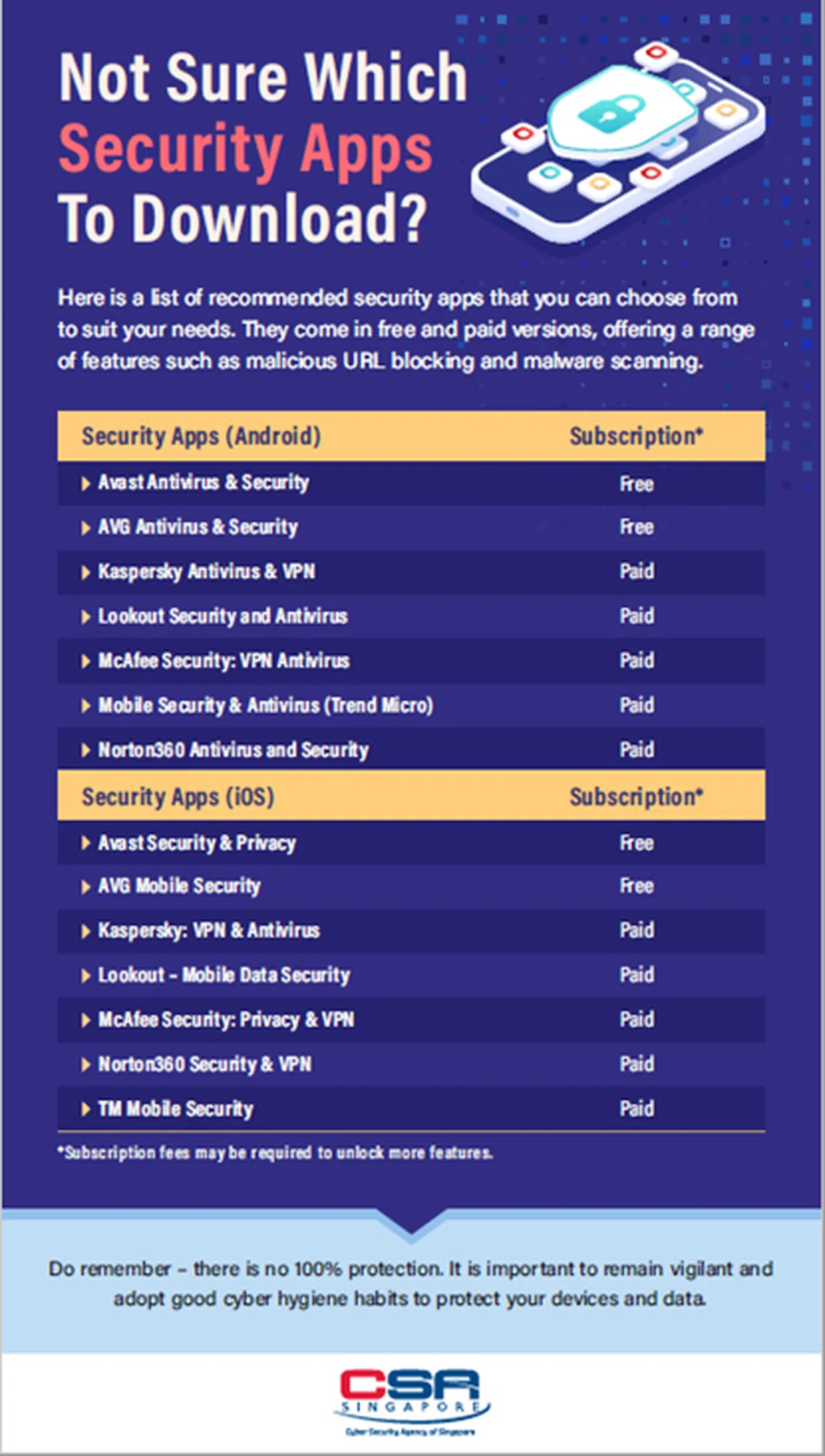Select McAfee Security: Privacy & VPN entry
Image resolution: width=825 pixels, height=1456 pixels.
pyautogui.click(x=226, y=1020)
